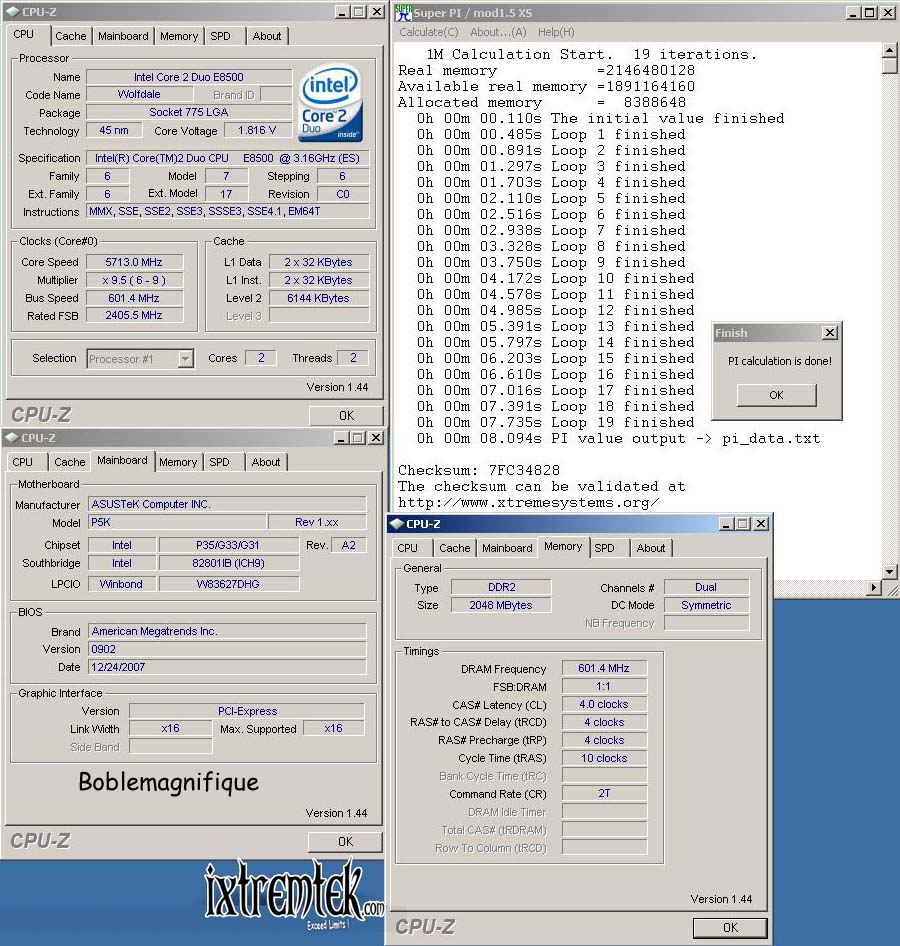Select the SPD tab in the top CPU-Z window

pyautogui.click(x=220, y=36)
